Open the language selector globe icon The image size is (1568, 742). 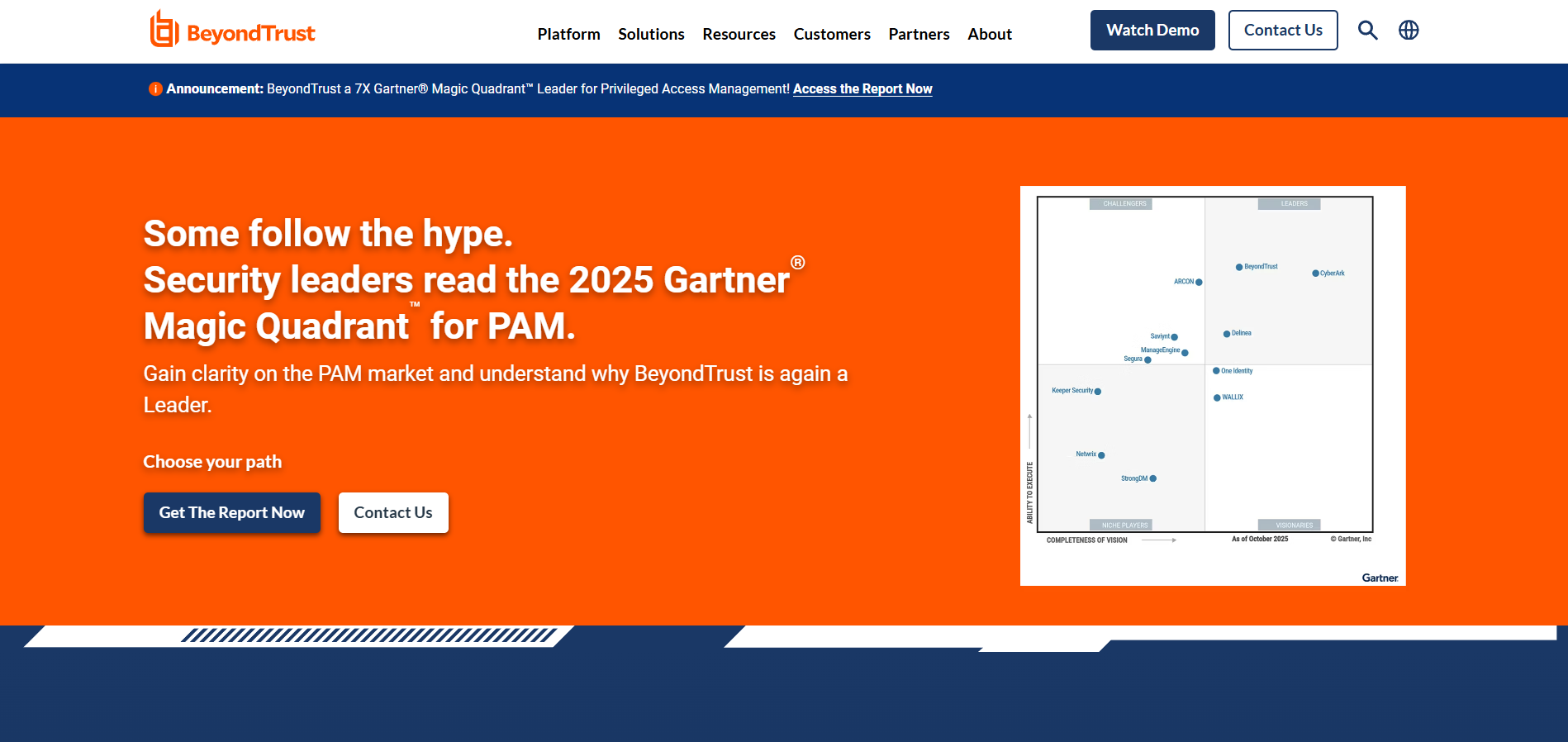[1409, 31]
